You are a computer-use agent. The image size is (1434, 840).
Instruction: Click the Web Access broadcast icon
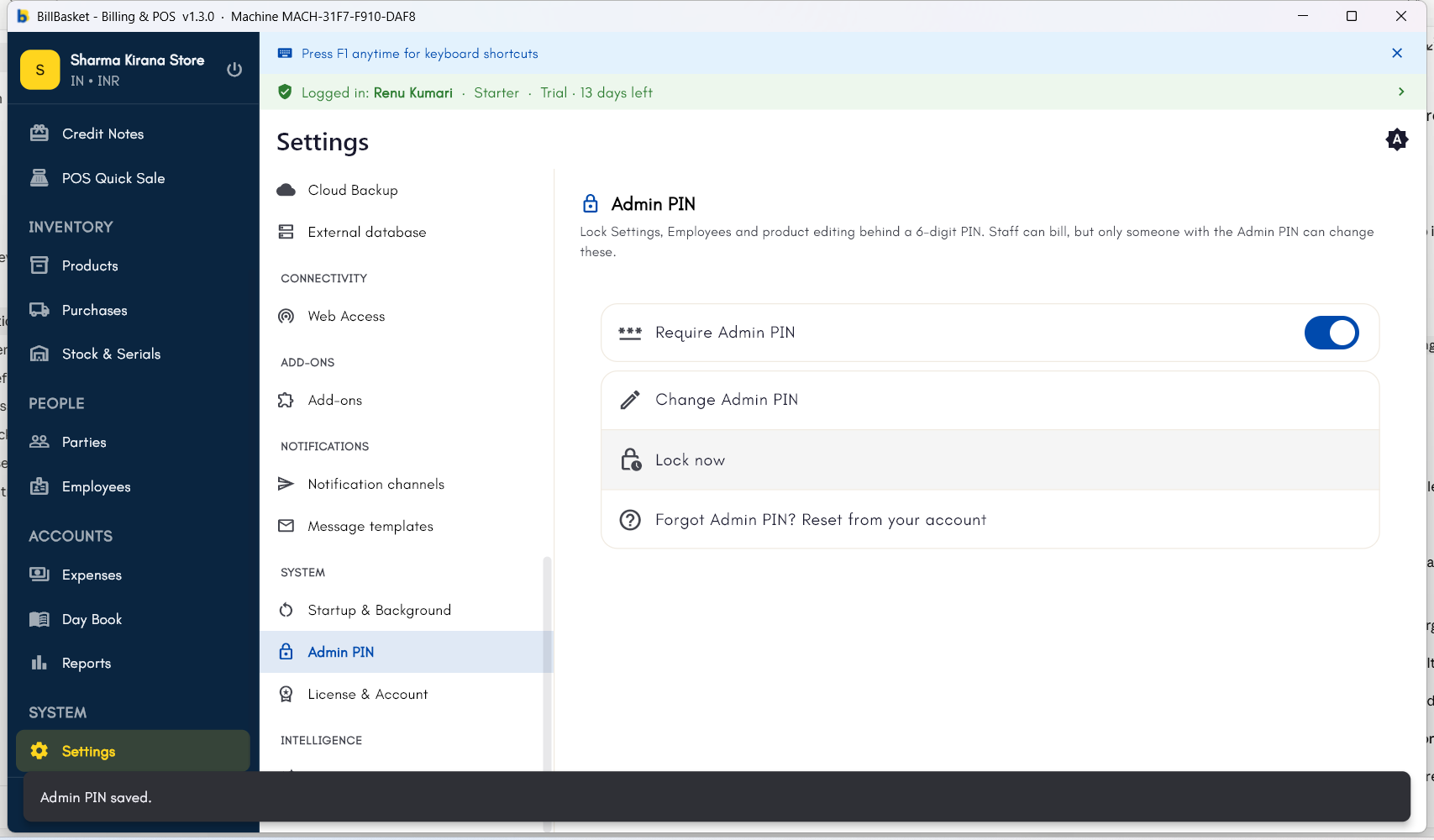[286, 316]
